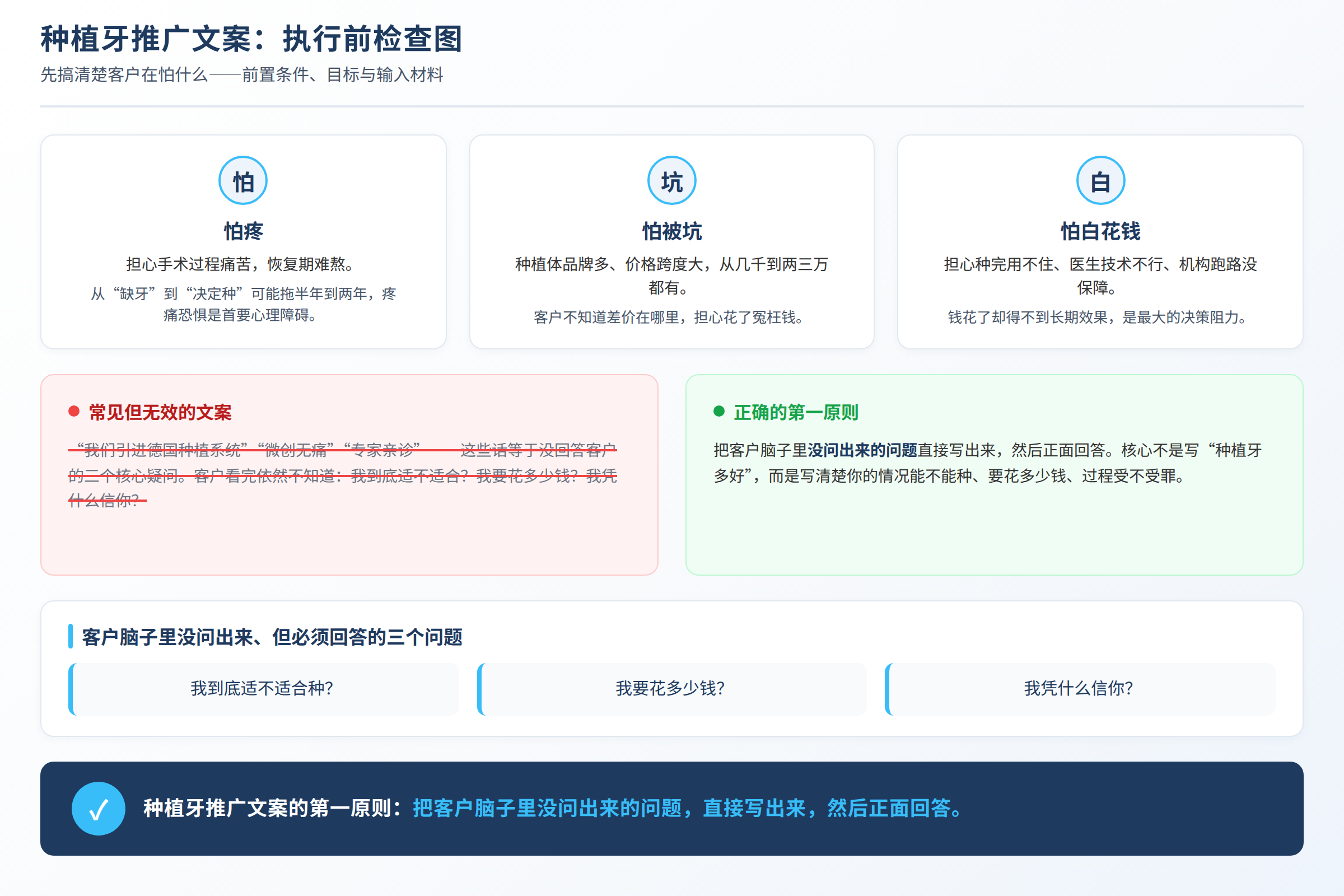
Task: Click the circular 白 icon
Action: (x=1100, y=180)
